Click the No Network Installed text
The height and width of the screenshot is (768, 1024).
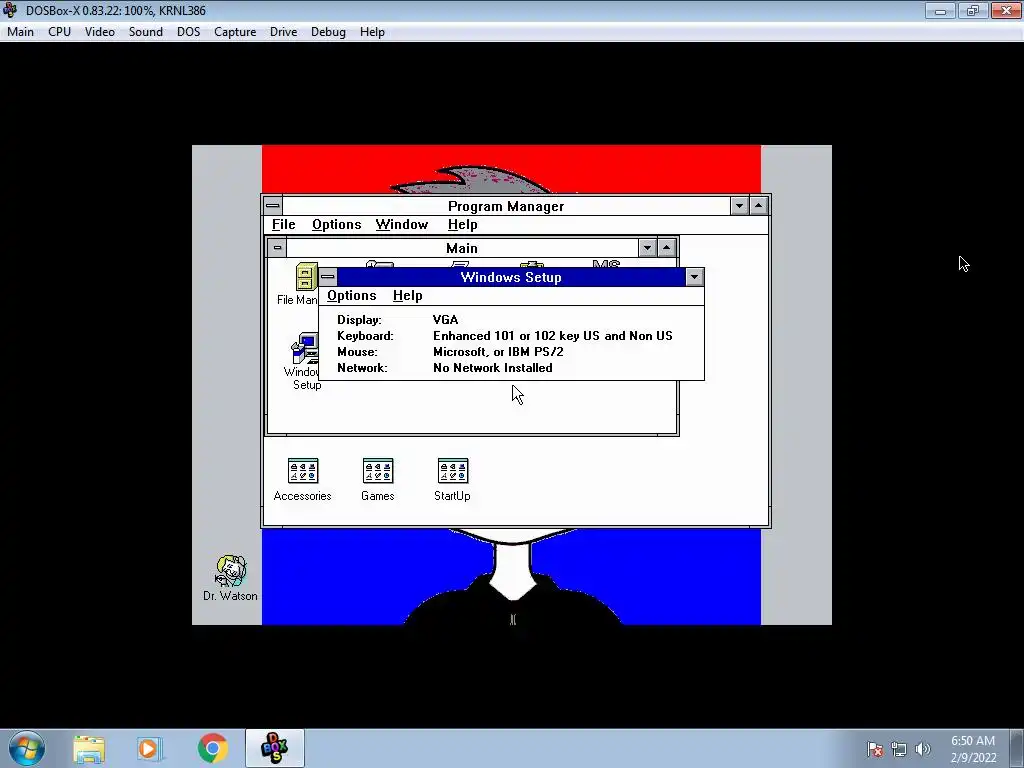[492, 368]
